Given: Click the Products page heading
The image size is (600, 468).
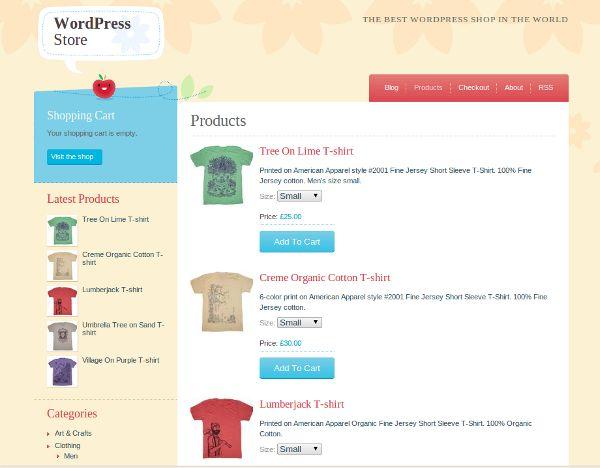Looking at the screenshot, I should [218, 121].
